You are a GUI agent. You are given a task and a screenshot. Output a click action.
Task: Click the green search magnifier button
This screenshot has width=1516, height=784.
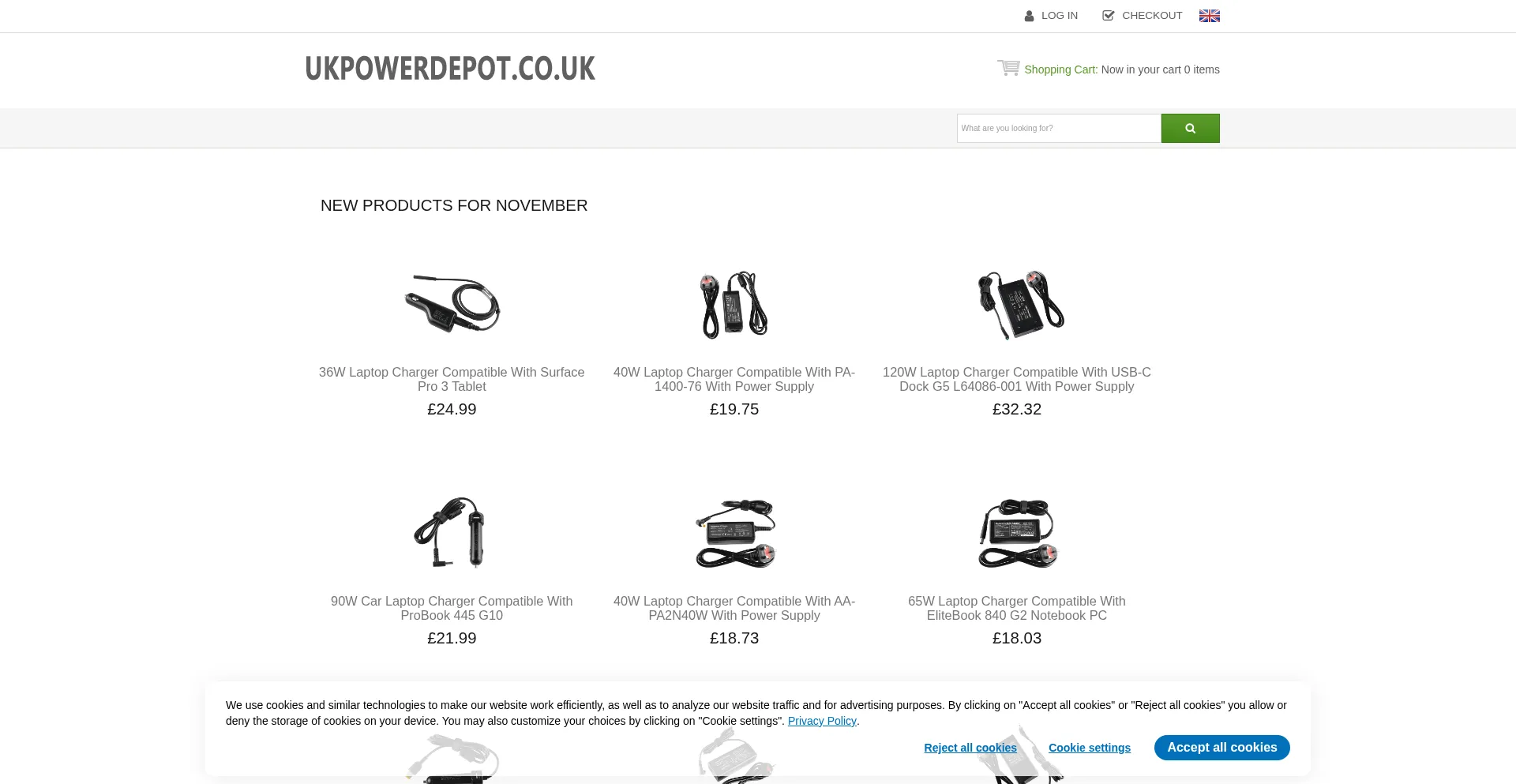(x=1190, y=128)
